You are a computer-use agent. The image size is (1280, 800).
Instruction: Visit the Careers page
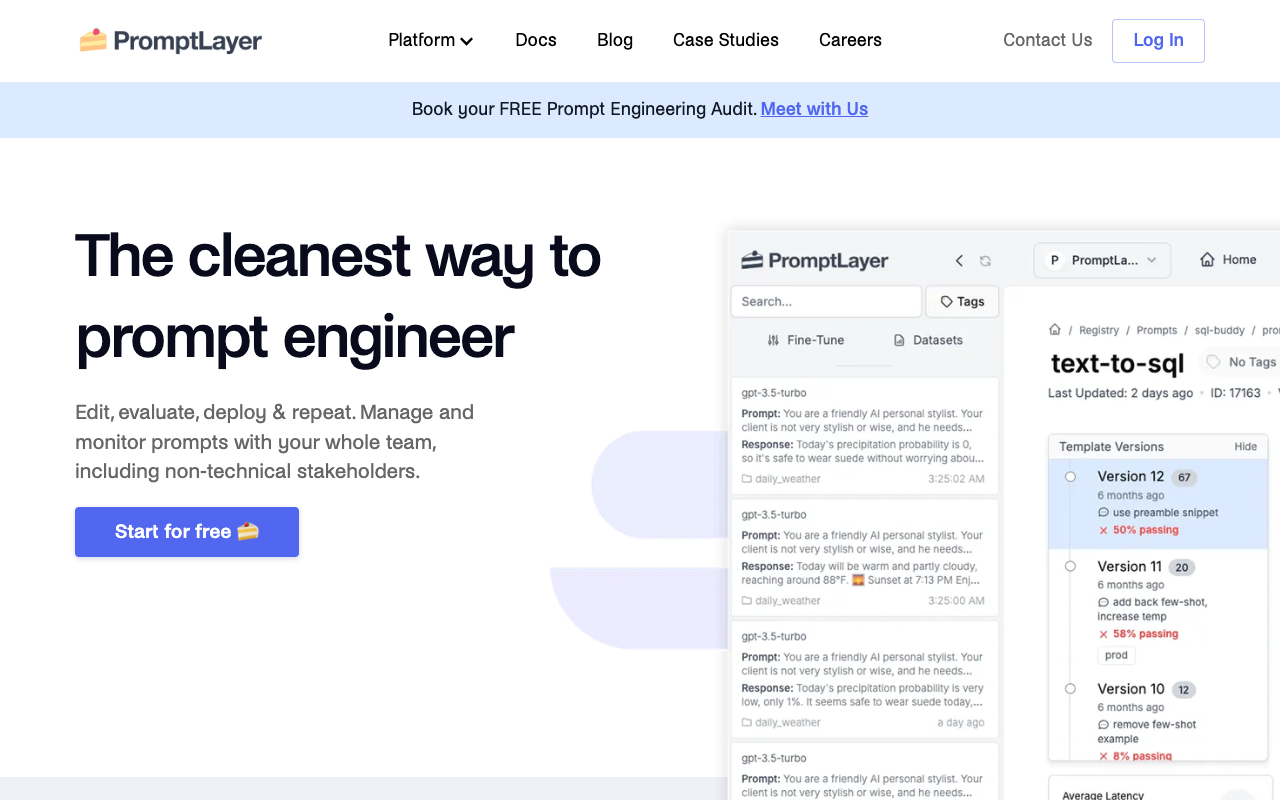click(x=850, y=40)
